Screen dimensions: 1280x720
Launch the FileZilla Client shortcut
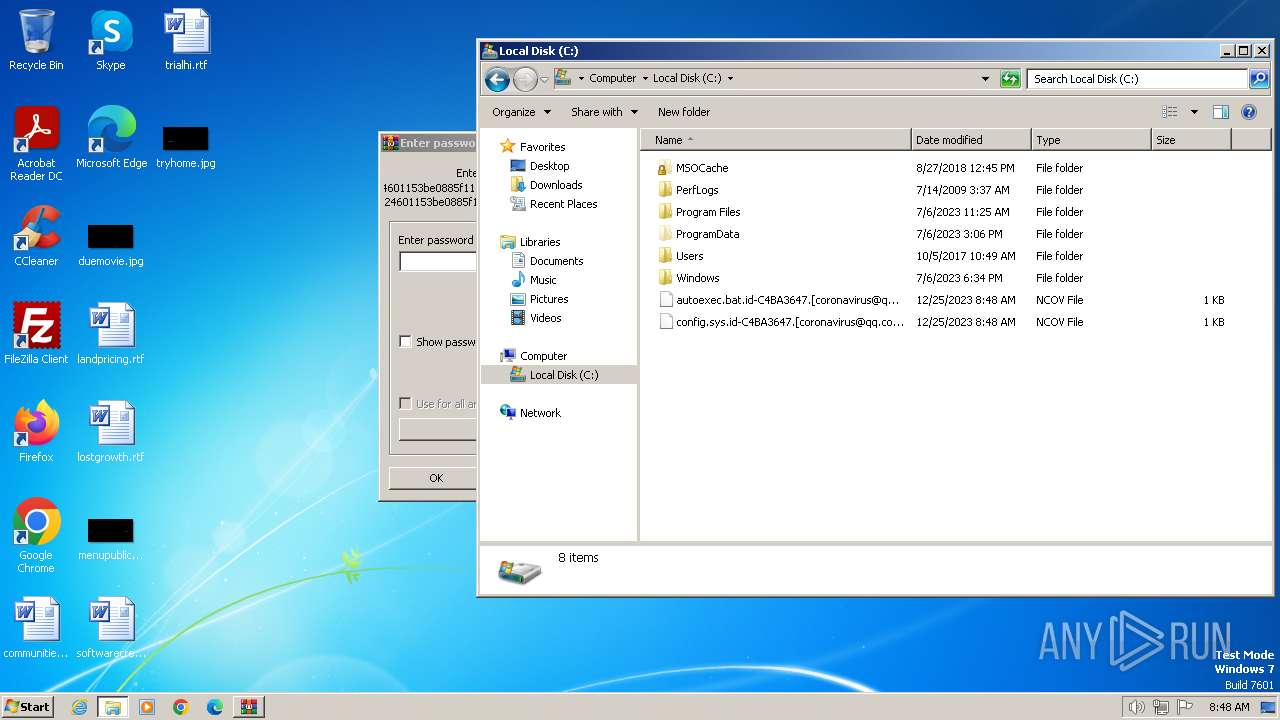coord(36,334)
